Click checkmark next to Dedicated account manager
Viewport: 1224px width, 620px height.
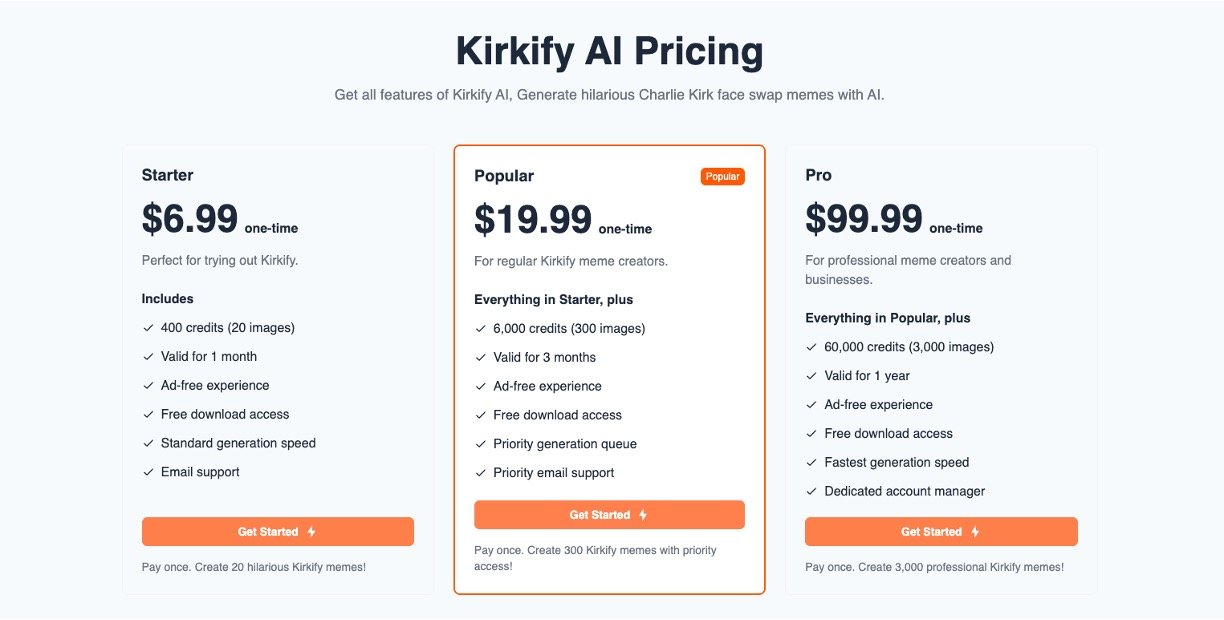pos(812,491)
